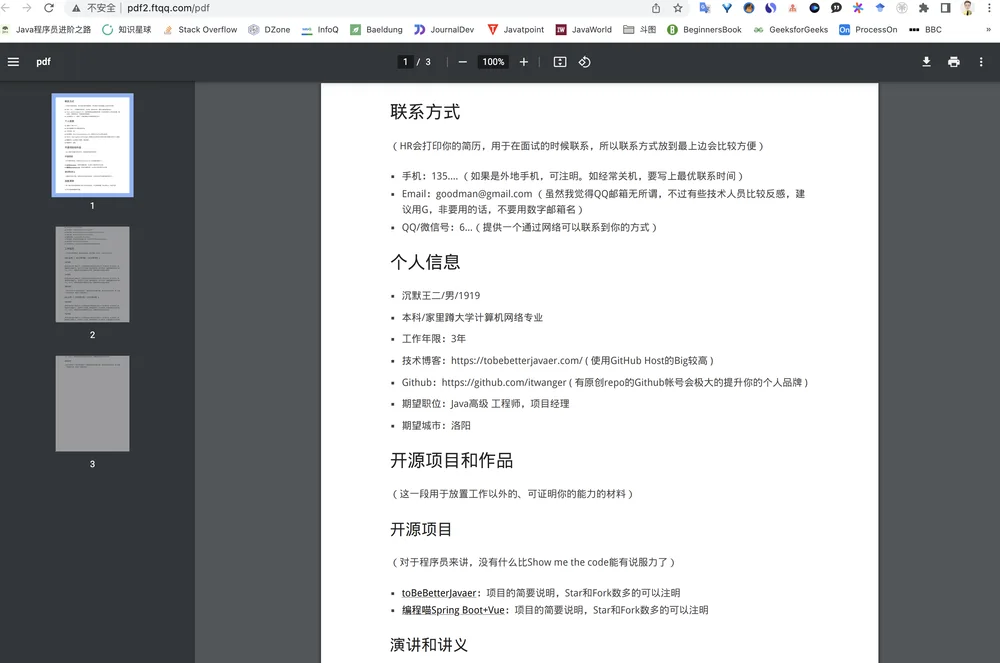Screen dimensions: 1000x663
Task: Rotate the PDF counterclockwise
Action: 584,62
